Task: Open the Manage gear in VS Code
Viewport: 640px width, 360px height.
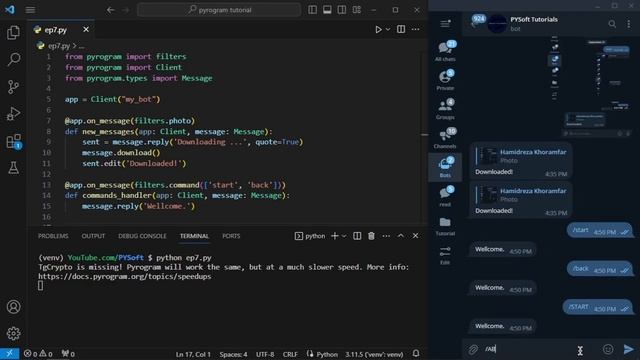Action: click(13, 333)
